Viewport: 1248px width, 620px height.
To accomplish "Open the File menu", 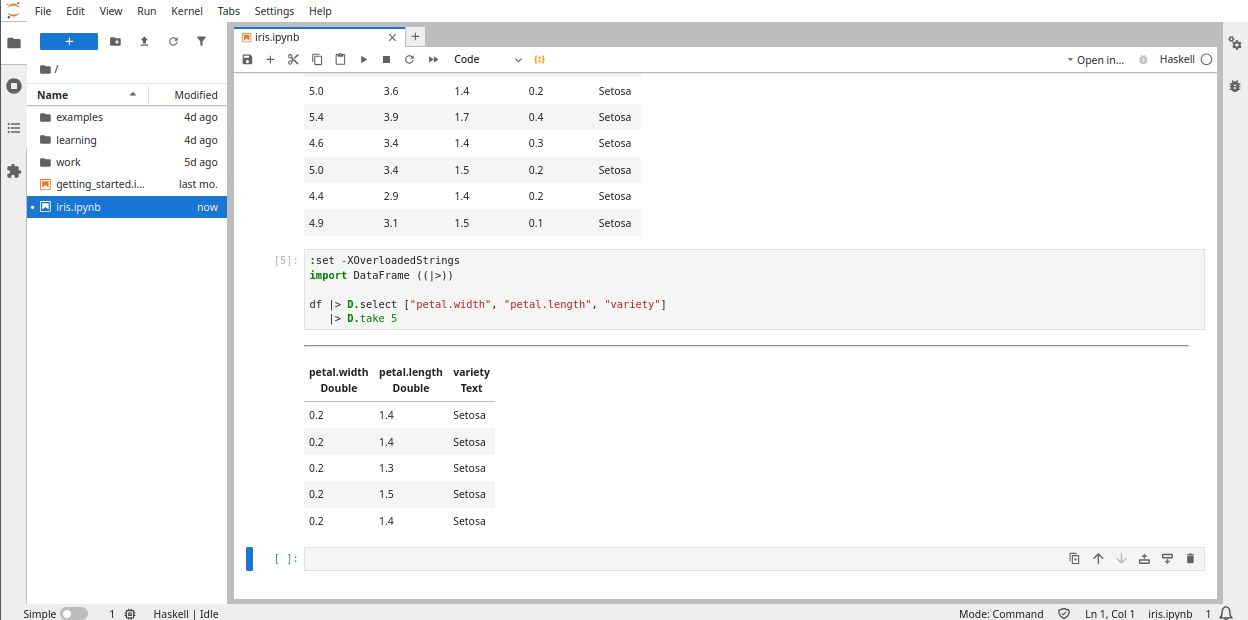I will coord(43,11).
